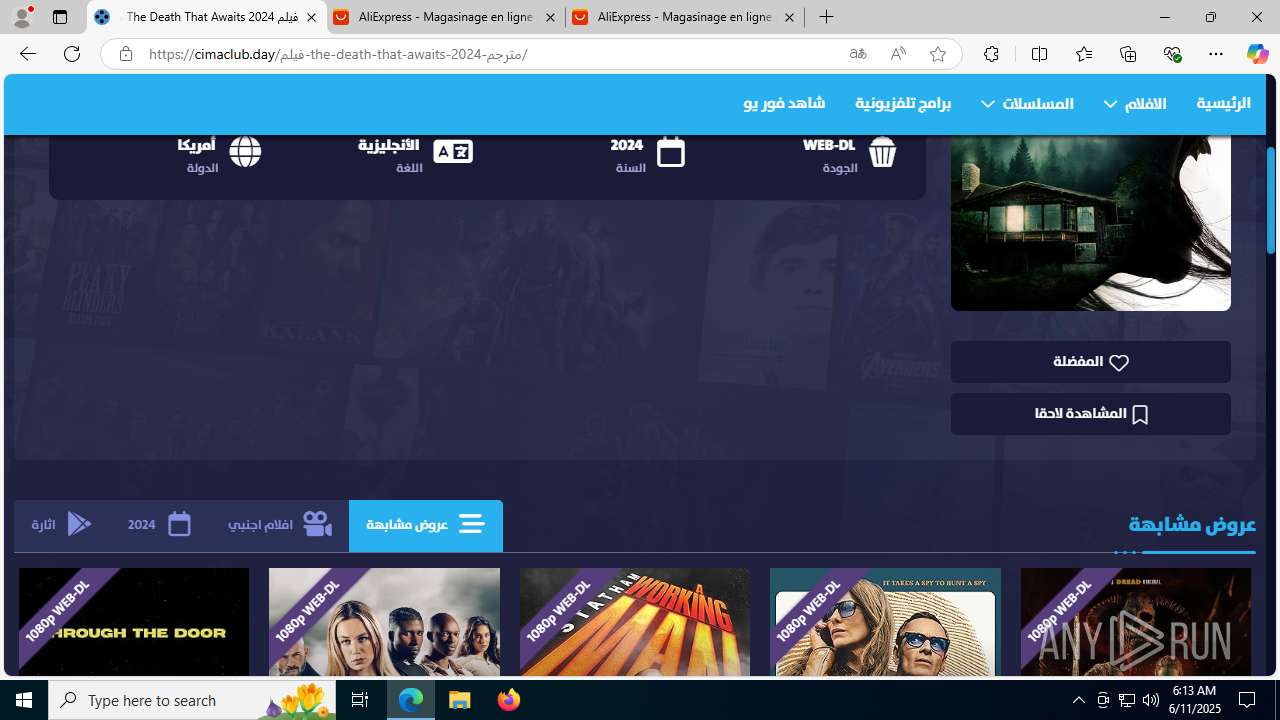Screen dimensions: 1280x720
Task: Close the cimaclub Death That Awaits tab
Action: pos(311,18)
